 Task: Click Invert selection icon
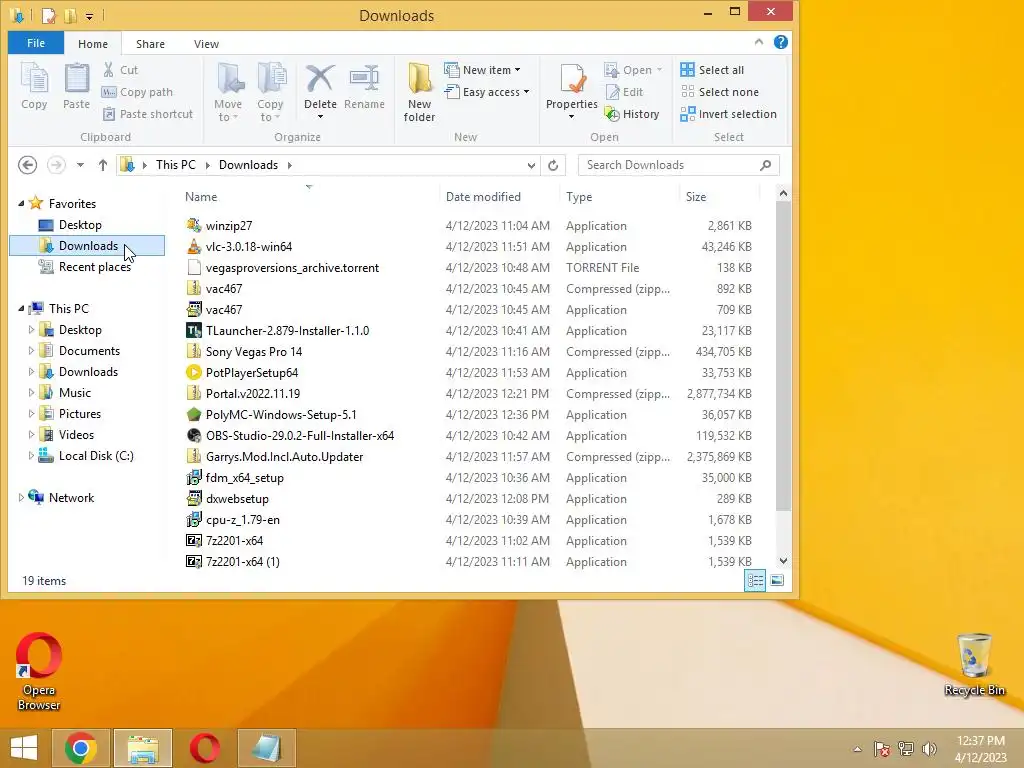click(687, 114)
